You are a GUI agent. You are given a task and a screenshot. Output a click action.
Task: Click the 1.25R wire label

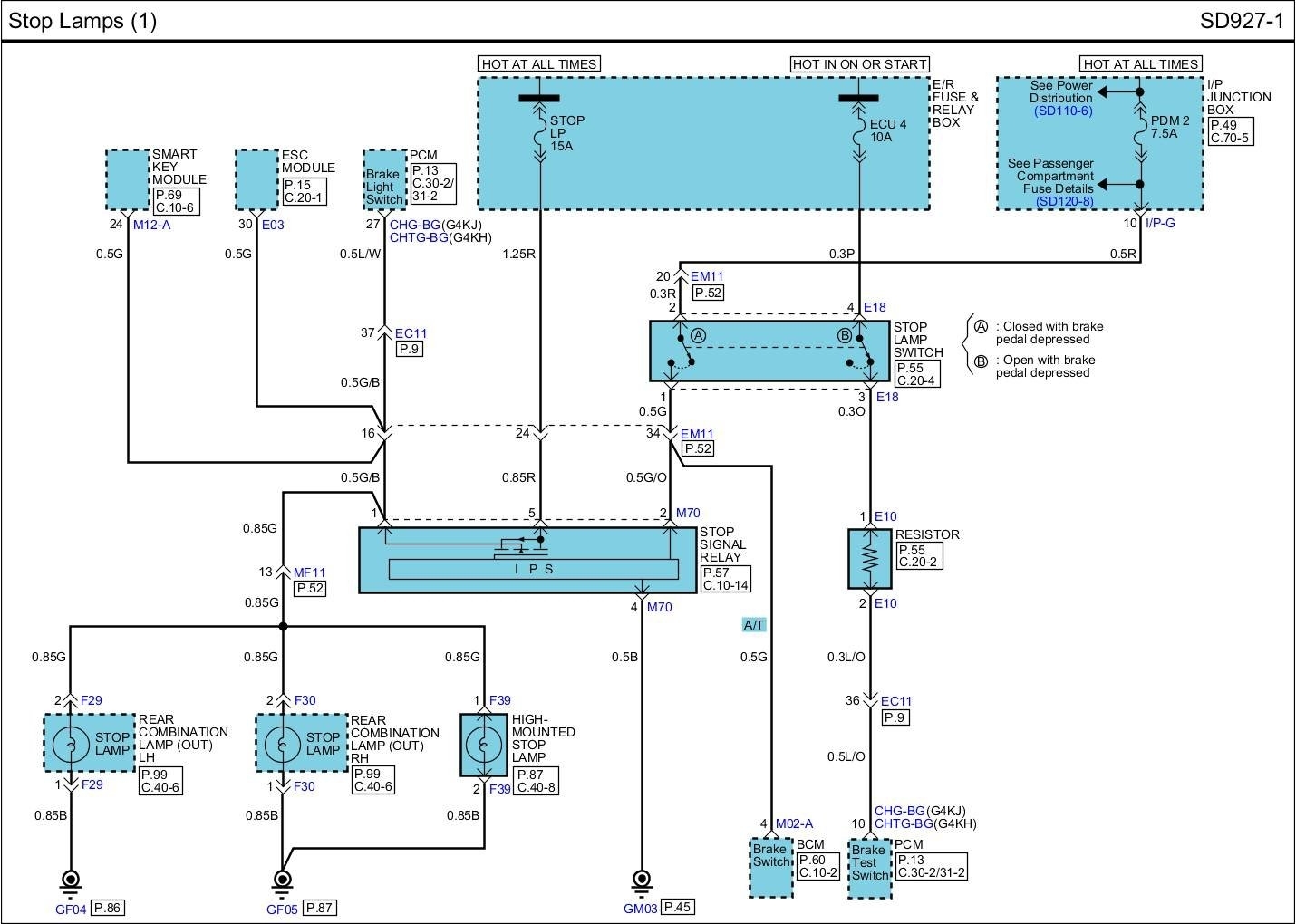[518, 255]
